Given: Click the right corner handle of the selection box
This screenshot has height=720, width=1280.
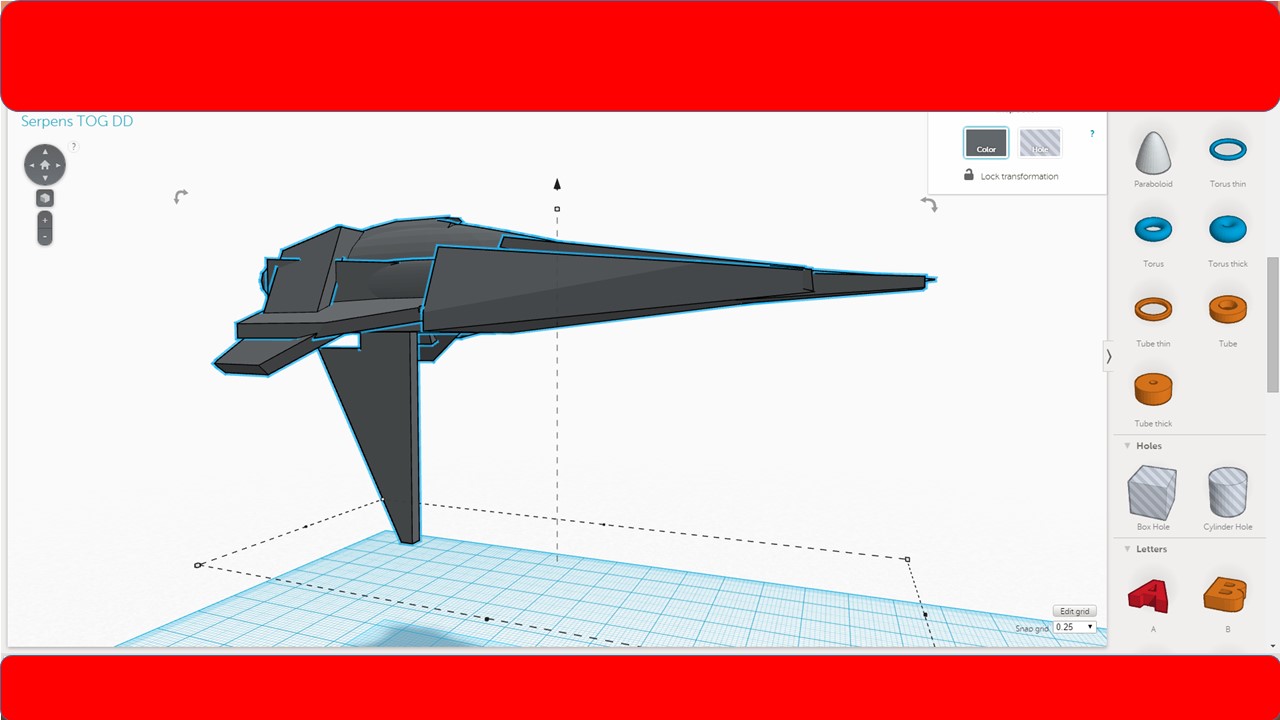Looking at the screenshot, I should (x=907, y=559).
